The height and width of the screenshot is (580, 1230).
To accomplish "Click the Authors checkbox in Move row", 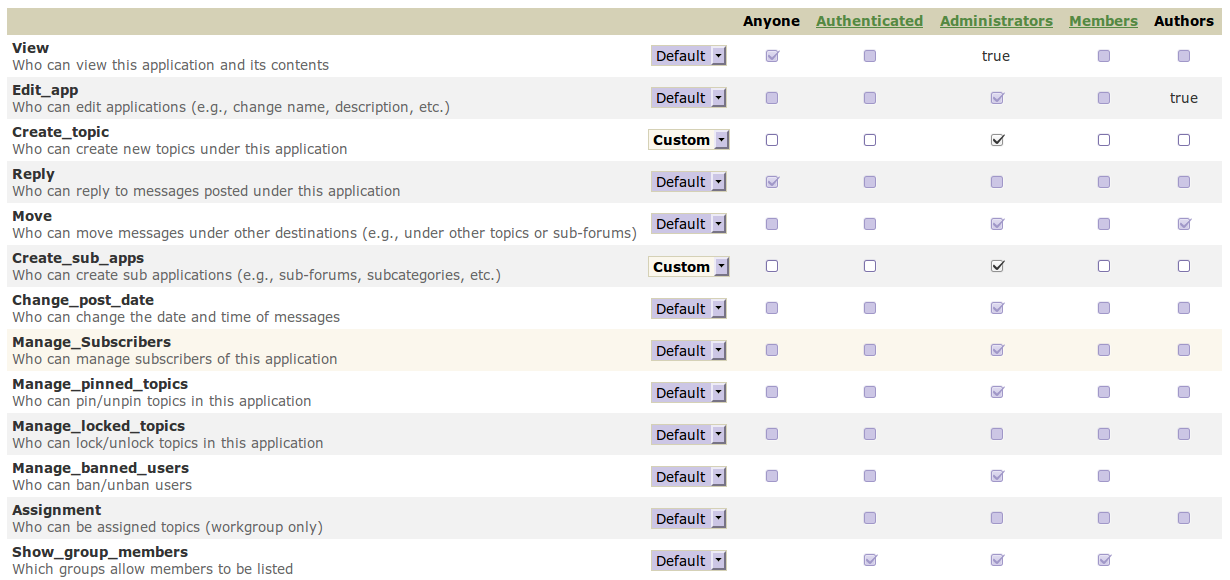I will tap(1184, 224).
